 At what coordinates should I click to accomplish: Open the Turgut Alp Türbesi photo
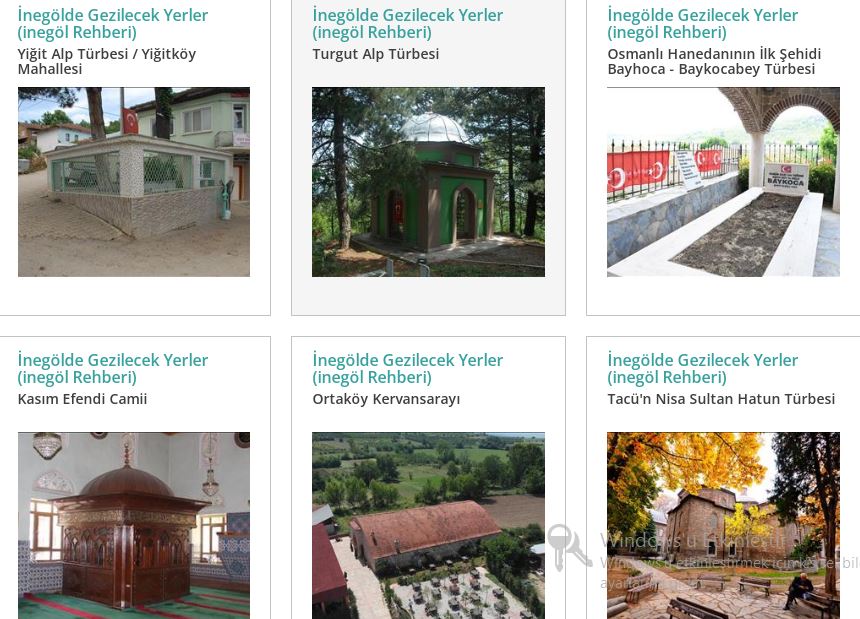coord(428,181)
